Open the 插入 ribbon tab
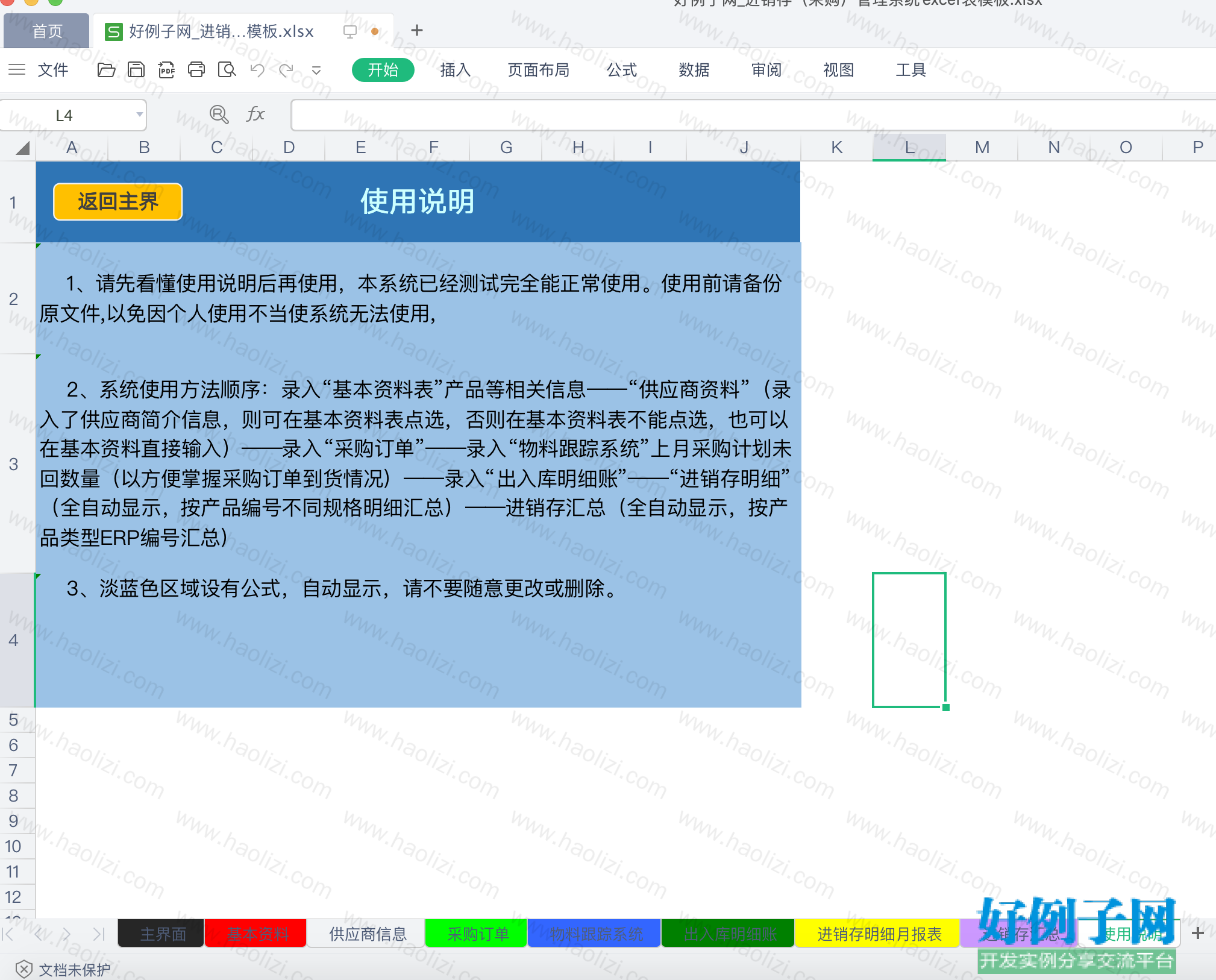Screen dimensions: 1216x980 [455, 70]
